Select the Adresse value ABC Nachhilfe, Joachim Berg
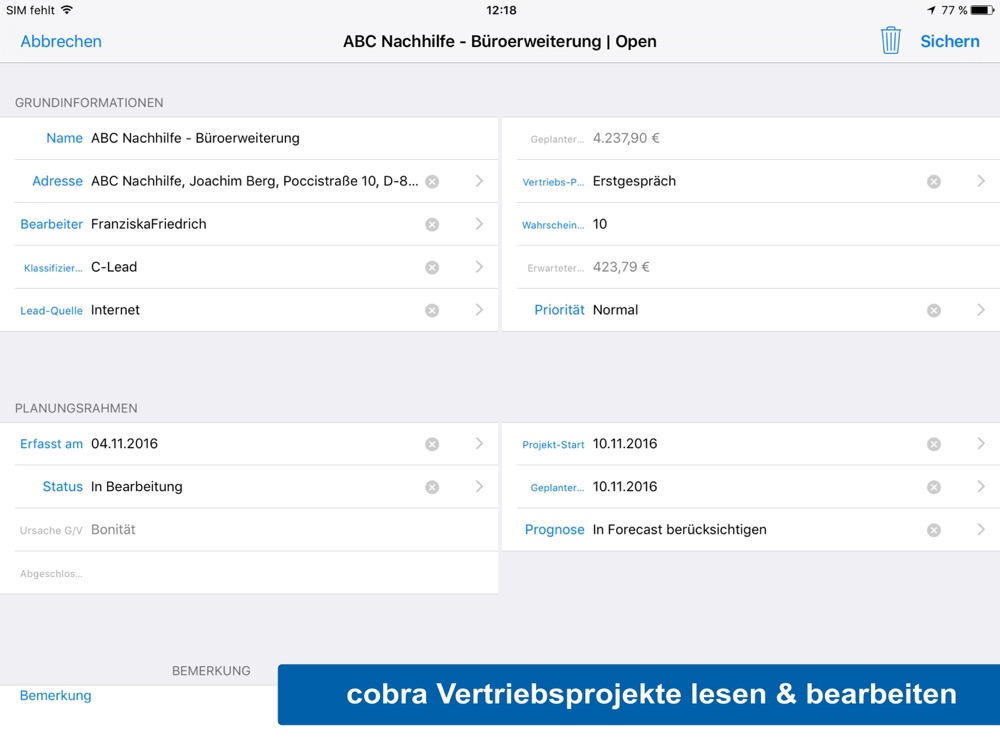This screenshot has height=750, width=1000. click(x=254, y=181)
